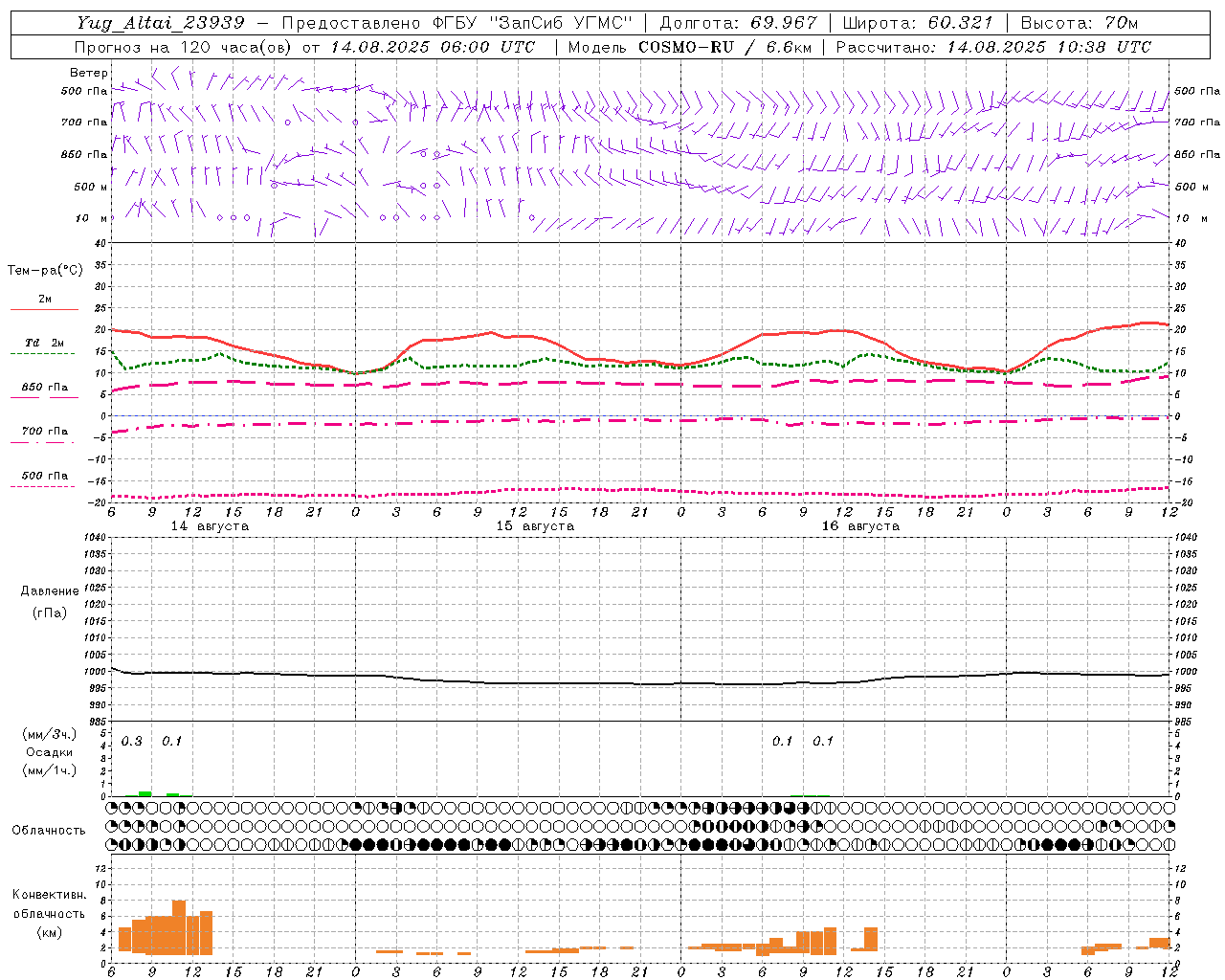Click the 1040 tick on left pressure axis
This screenshot has height=980, width=1225.
click(x=96, y=537)
